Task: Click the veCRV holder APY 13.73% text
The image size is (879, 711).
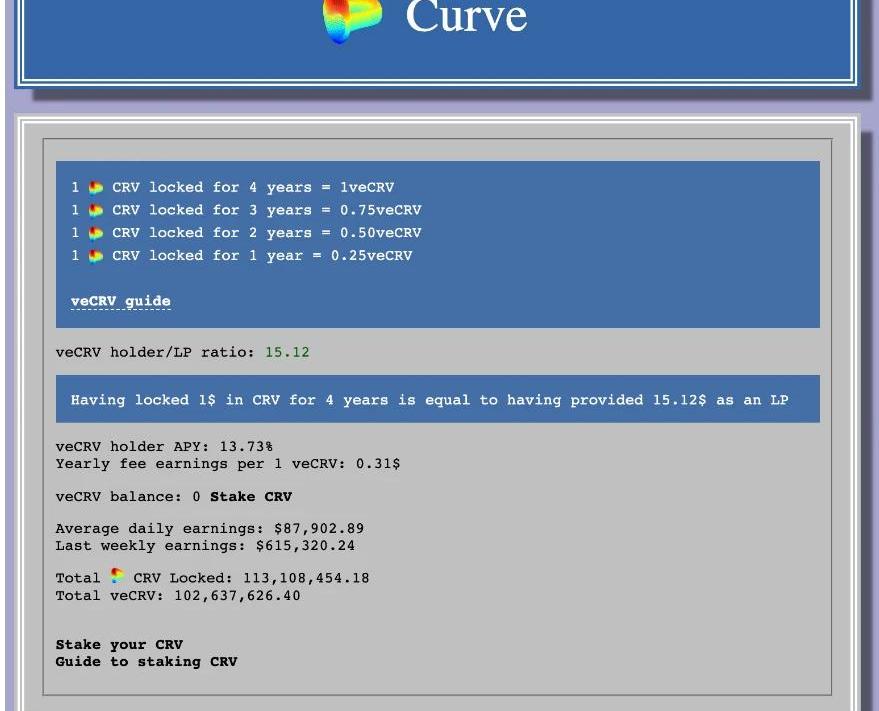Action: click(164, 447)
